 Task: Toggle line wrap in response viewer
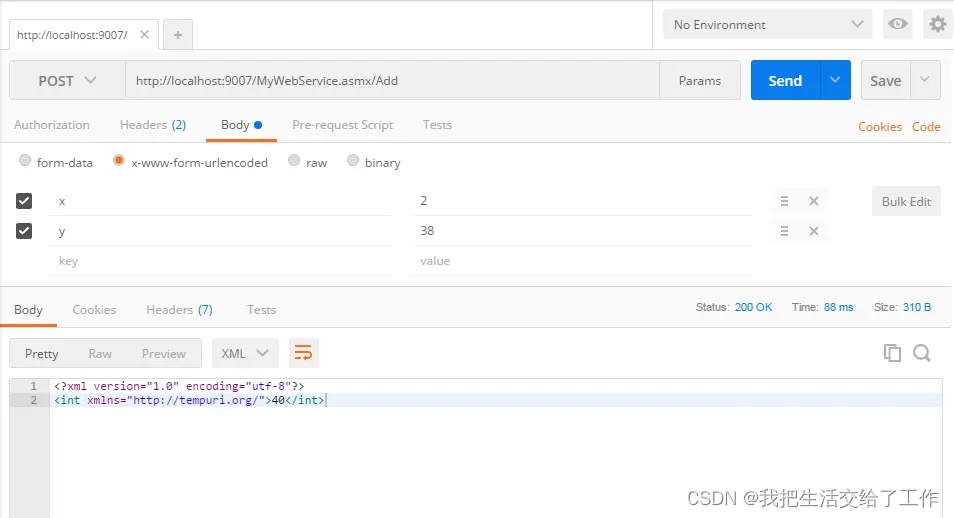coord(303,353)
